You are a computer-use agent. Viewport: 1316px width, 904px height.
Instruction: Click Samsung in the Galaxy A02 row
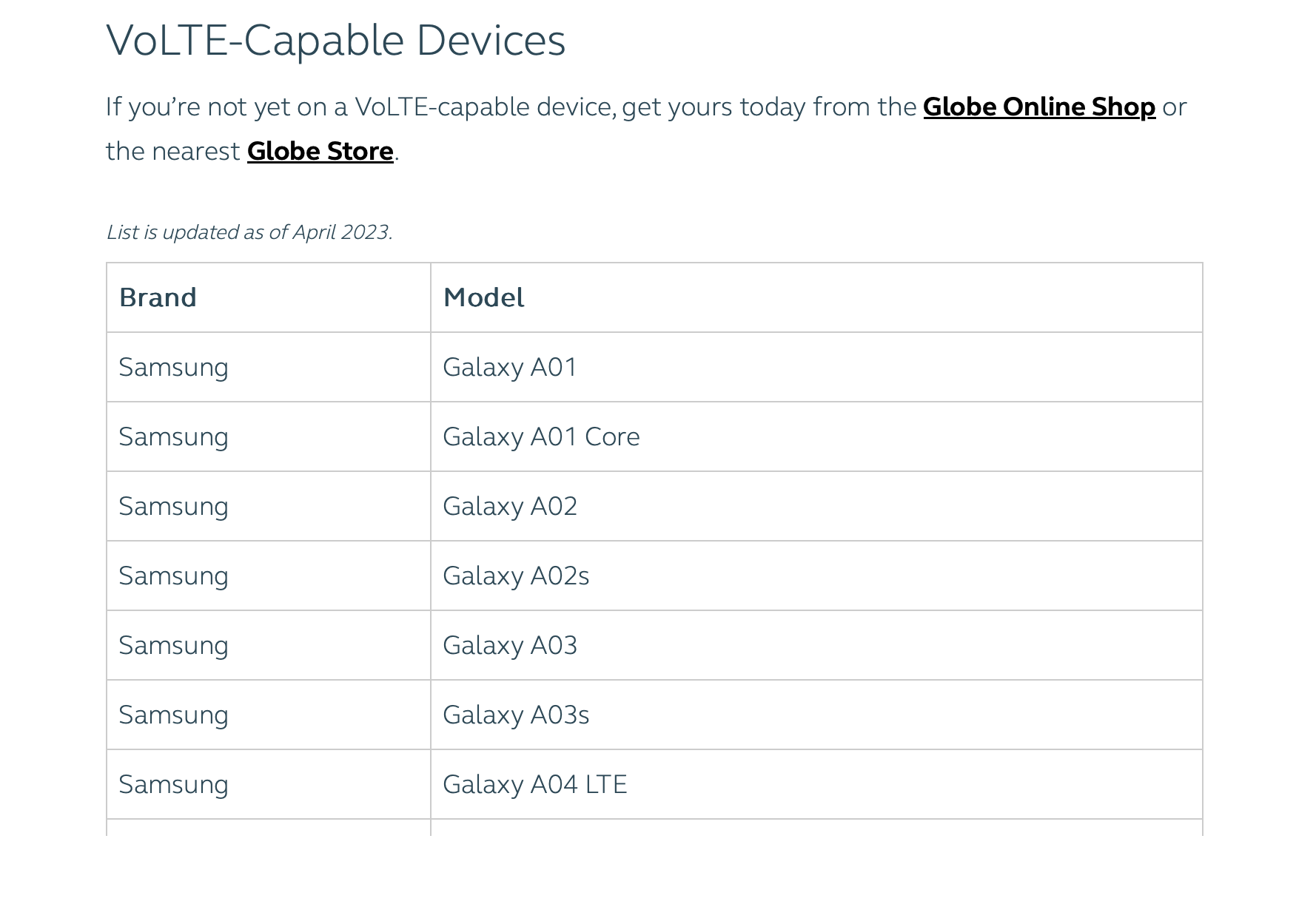click(x=173, y=507)
